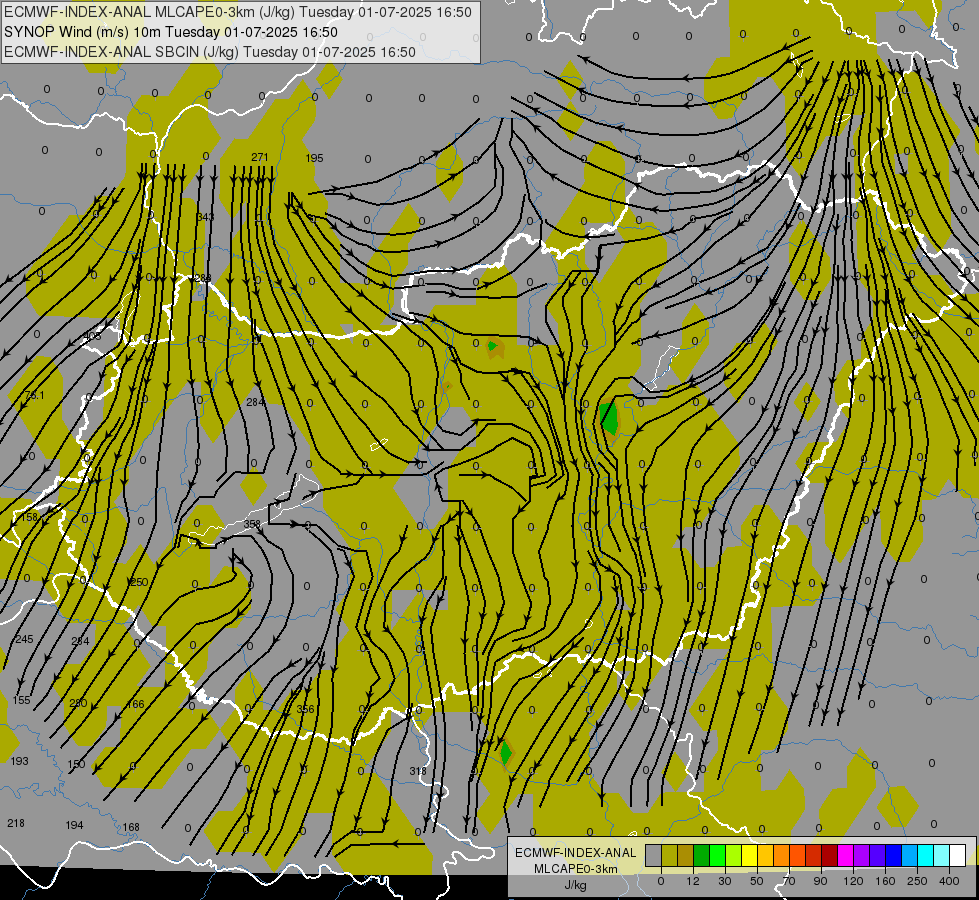Click the legend scale value 400
The width and height of the screenshot is (979, 900).
pos(949,881)
